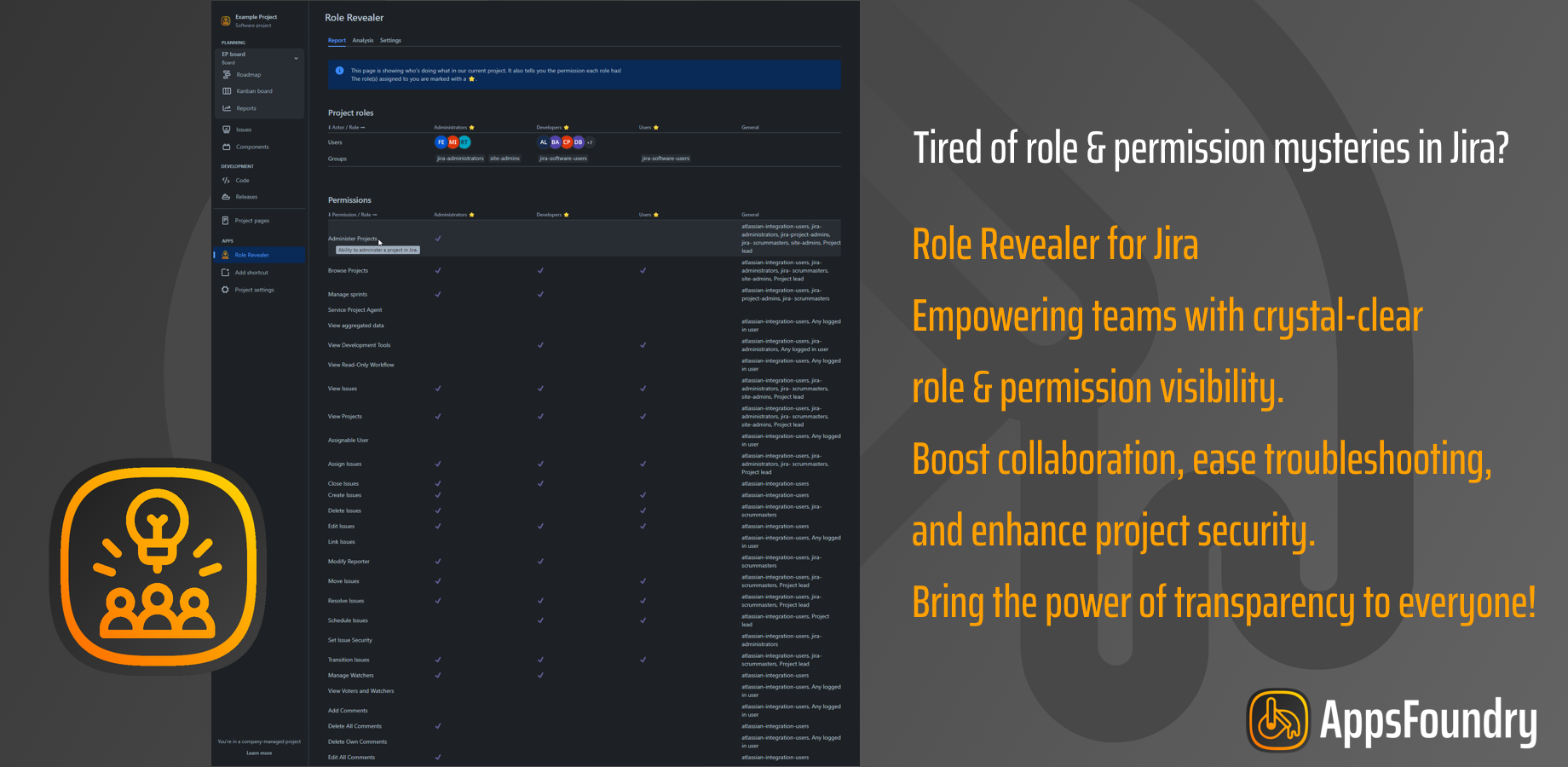The height and width of the screenshot is (767, 1568).
Task: Click the Project pages icon
Action: coord(226,221)
